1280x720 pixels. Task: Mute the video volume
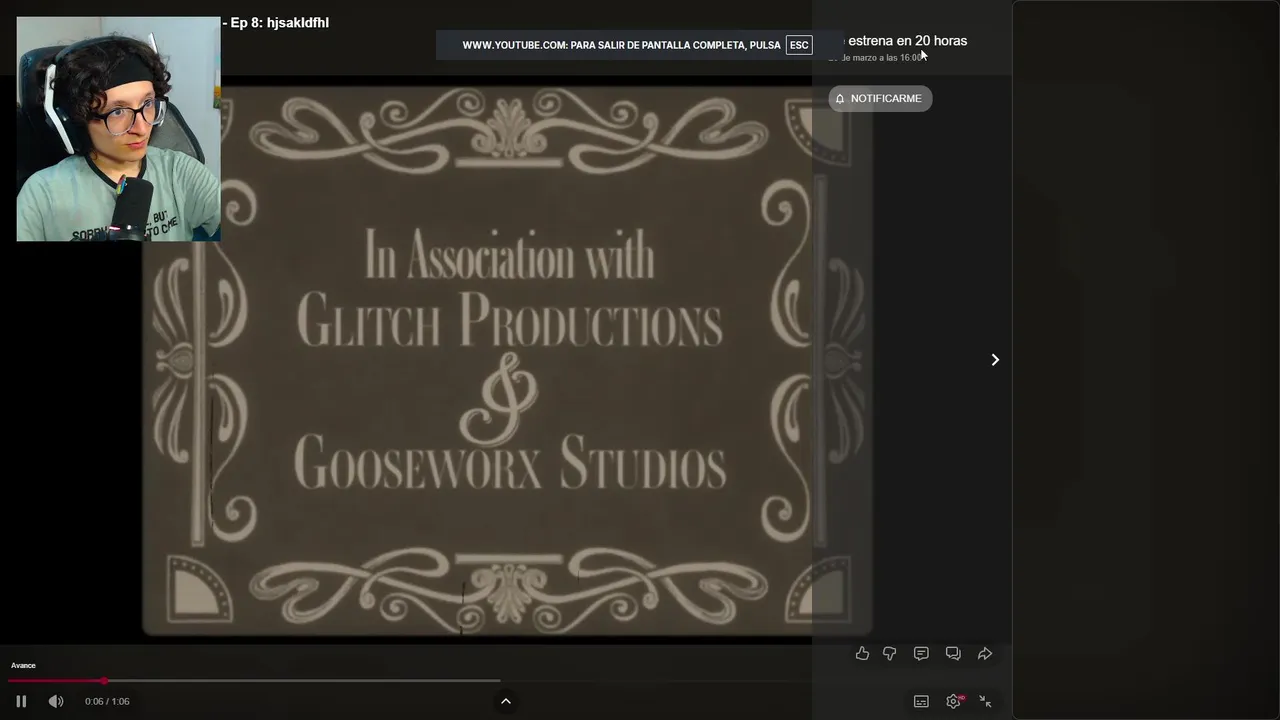point(56,701)
